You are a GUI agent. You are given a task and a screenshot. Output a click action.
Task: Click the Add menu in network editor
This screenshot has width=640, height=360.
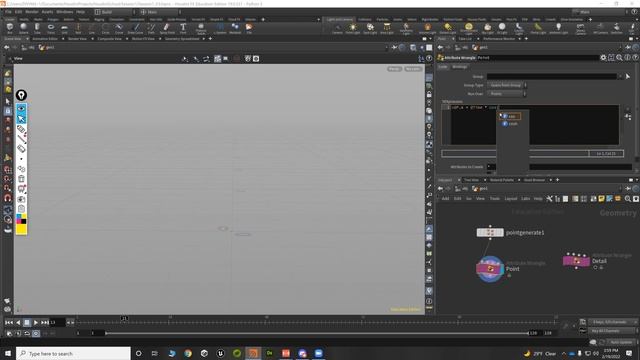[445, 199]
